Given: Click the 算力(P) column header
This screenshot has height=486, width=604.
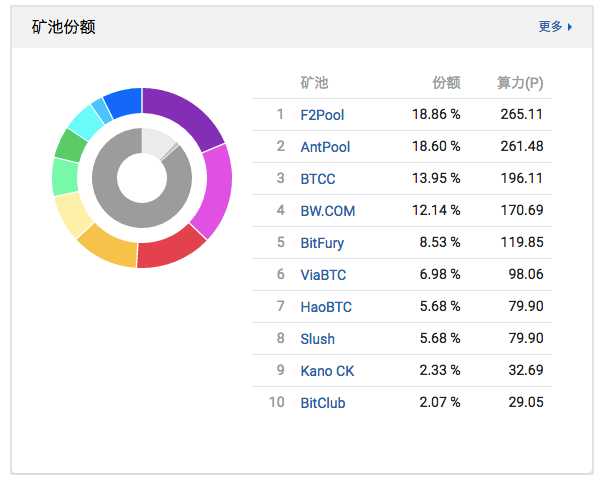Looking at the screenshot, I should (x=520, y=83).
